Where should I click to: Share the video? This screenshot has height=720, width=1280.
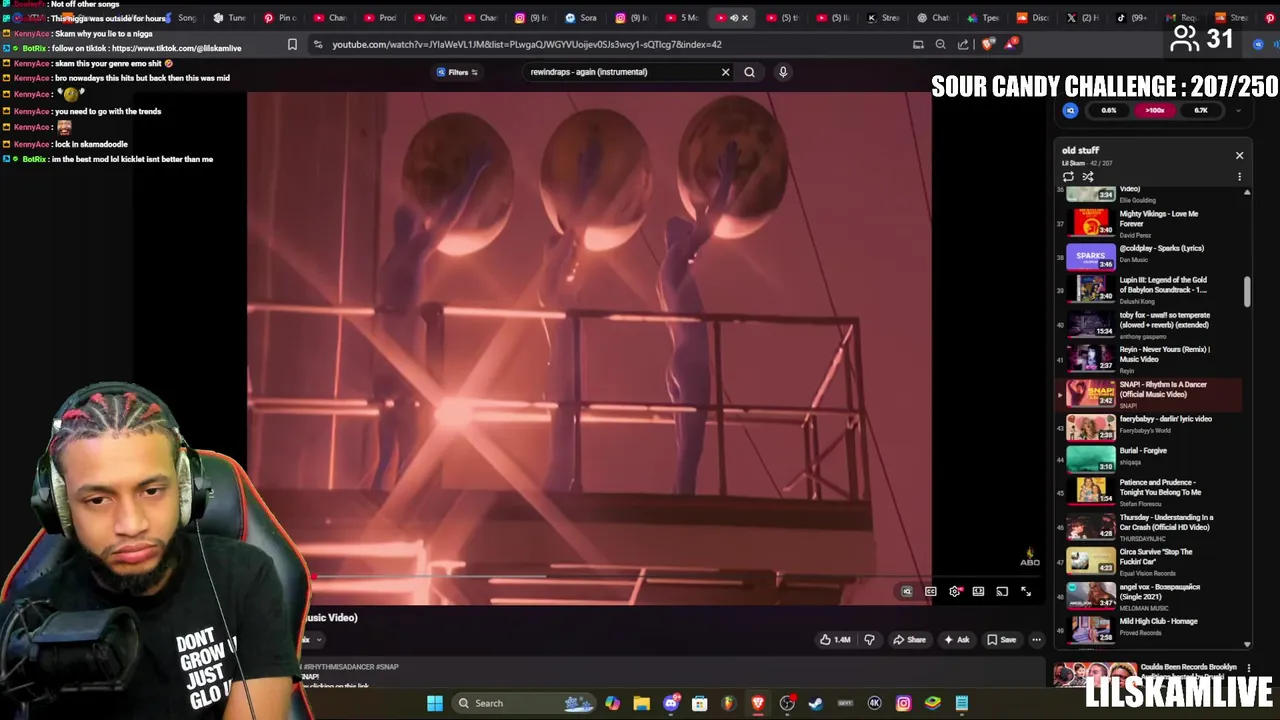click(909, 640)
